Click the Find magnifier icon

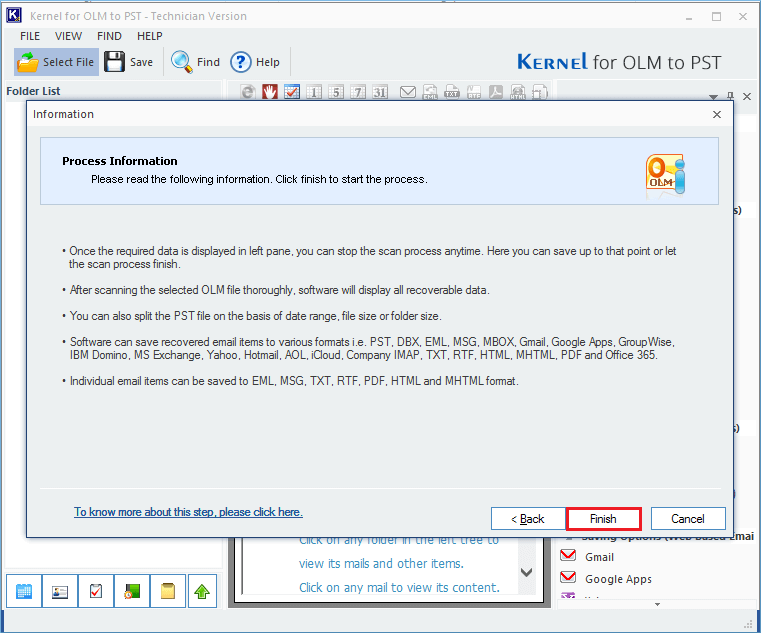(x=182, y=62)
